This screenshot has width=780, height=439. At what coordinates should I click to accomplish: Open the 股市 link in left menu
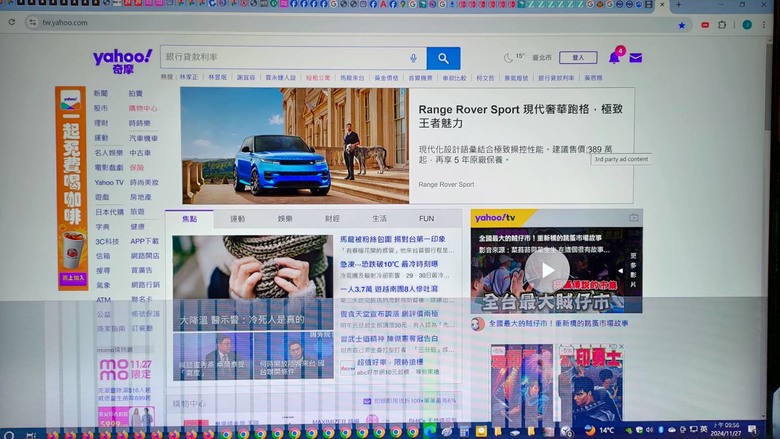pos(101,108)
